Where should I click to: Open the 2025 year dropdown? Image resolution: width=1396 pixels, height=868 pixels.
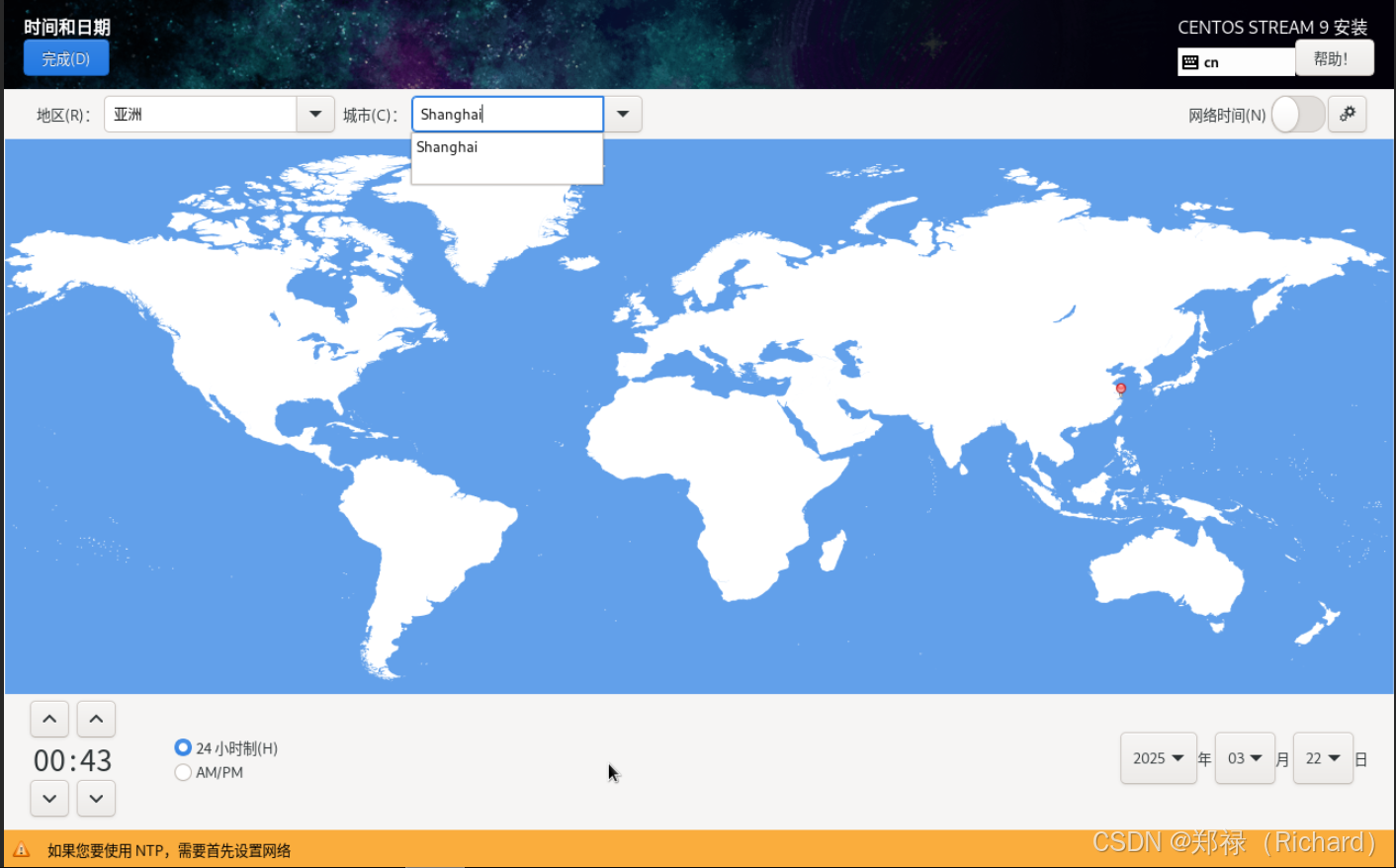1159,758
